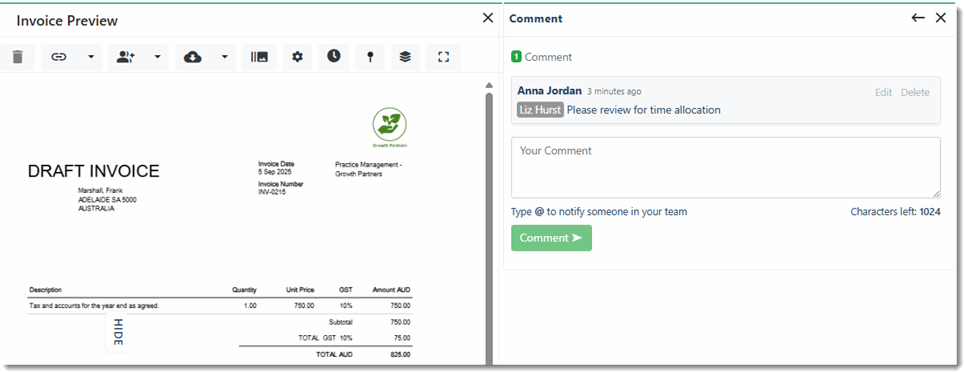Click the customer name Marshall, Frank
Image resolution: width=964 pixels, height=372 pixels.
101,191
